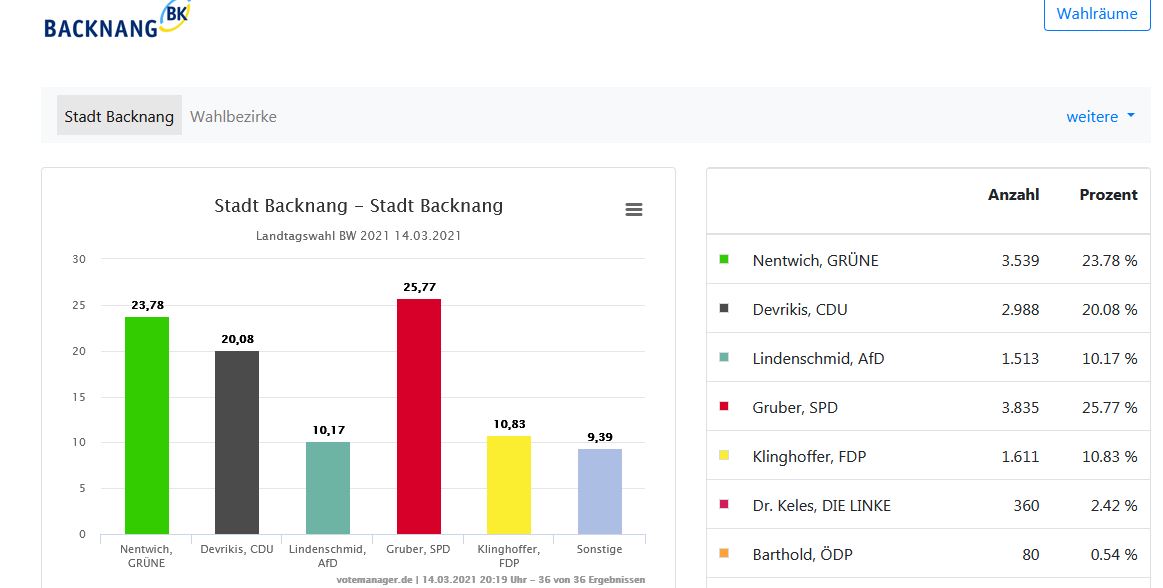Click dark gray marker beside Devrikis, CDU
The height and width of the screenshot is (588, 1163).
(724, 309)
